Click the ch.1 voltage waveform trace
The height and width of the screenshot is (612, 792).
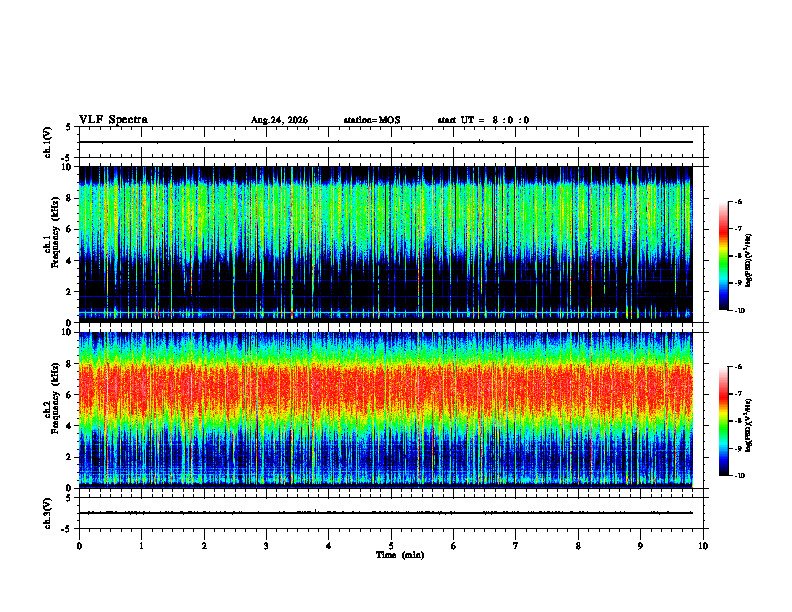point(386,142)
